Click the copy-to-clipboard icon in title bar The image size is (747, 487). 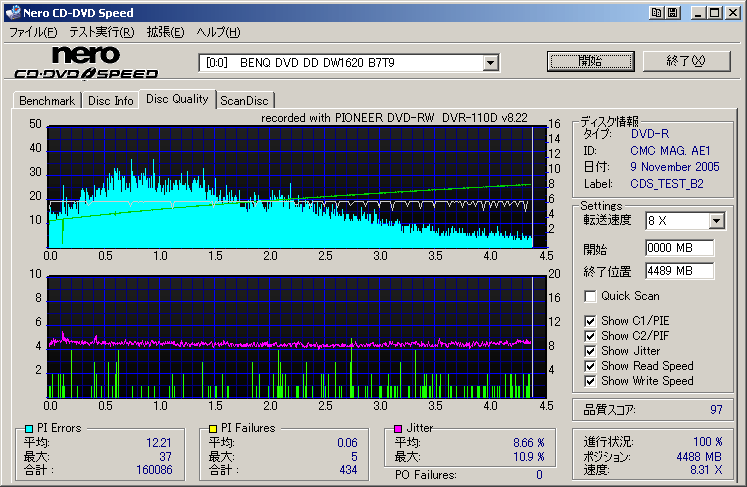[656, 13]
